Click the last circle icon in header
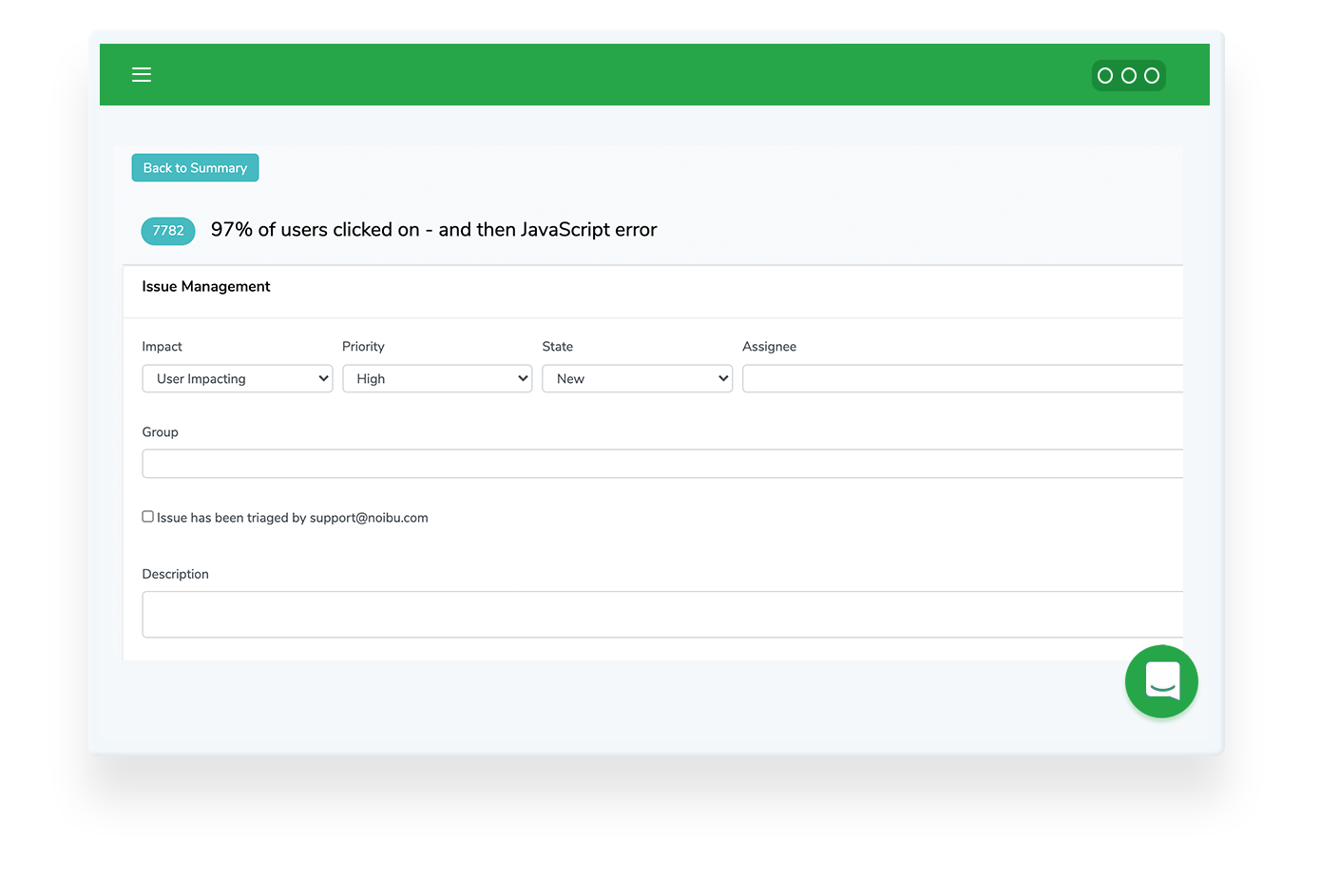The height and width of the screenshot is (896, 1320). tap(1152, 76)
